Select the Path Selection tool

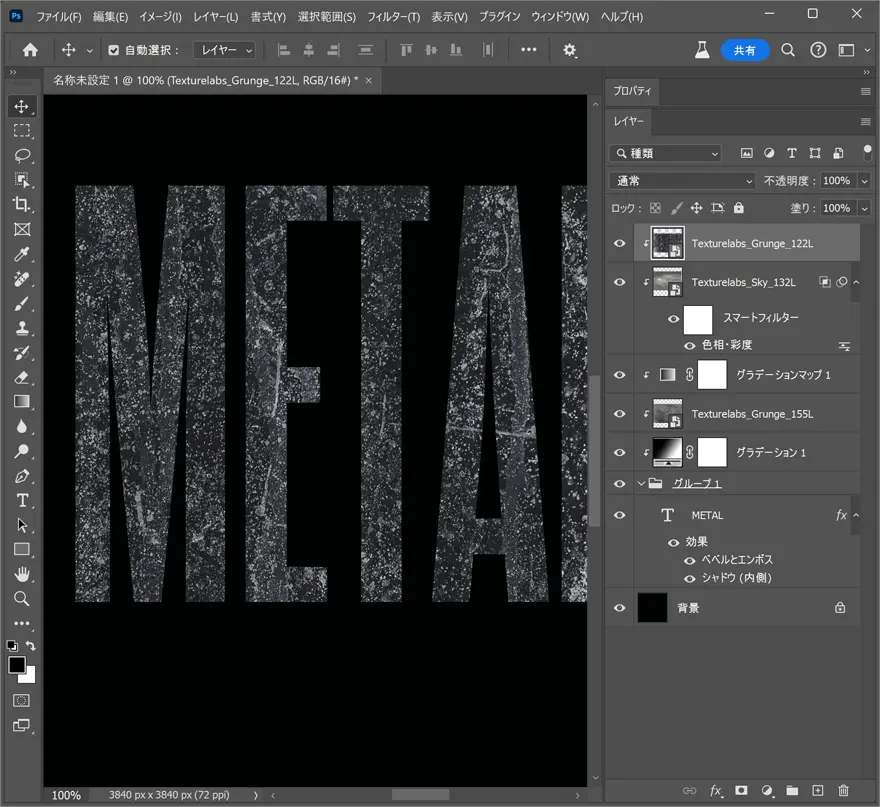pos(22,525)
